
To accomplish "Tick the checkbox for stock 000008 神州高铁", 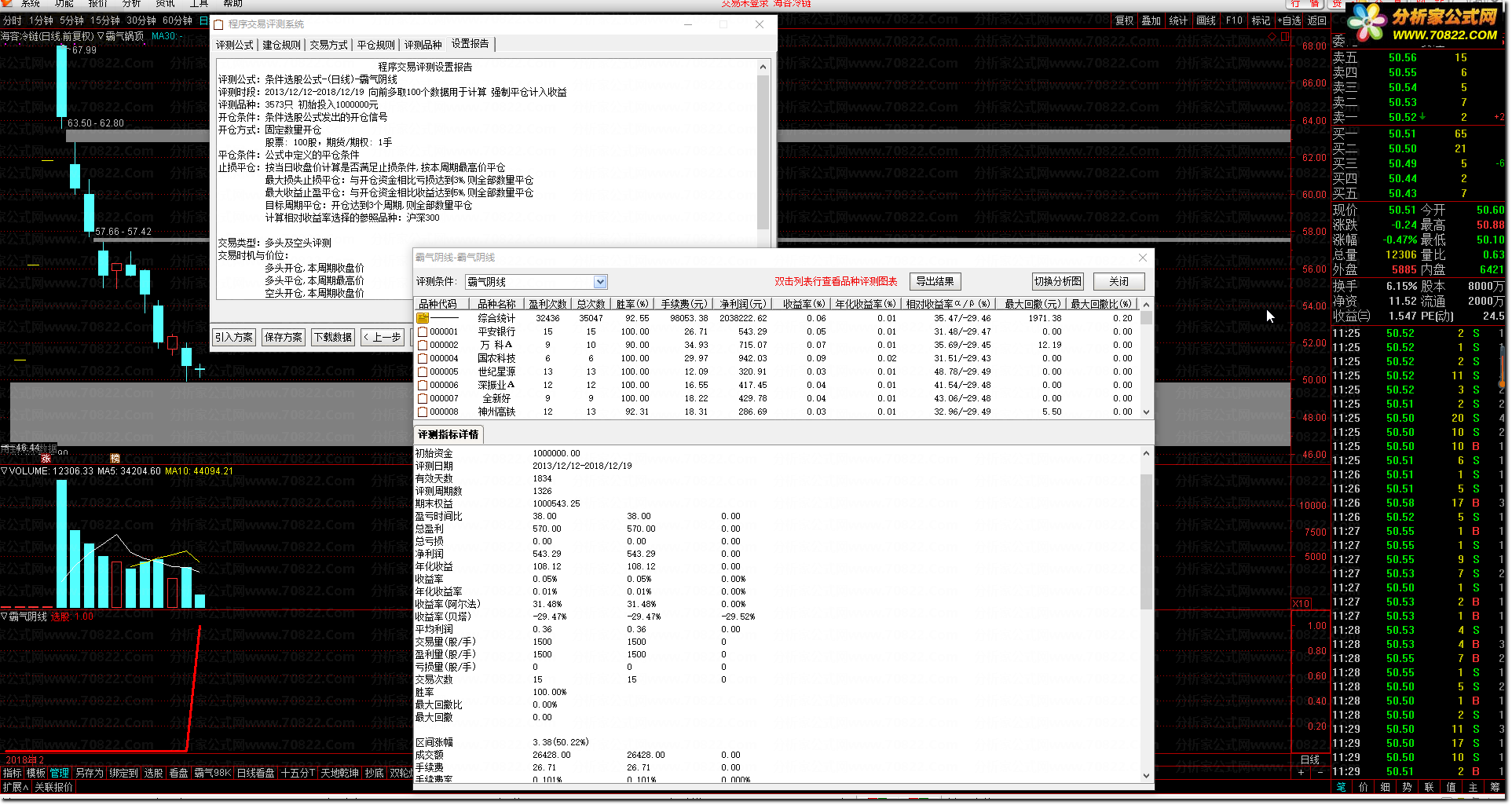I will [423, 412].
